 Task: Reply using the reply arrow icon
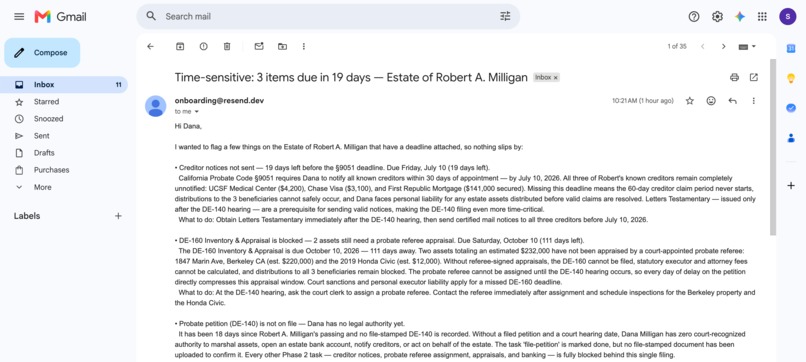732,101
